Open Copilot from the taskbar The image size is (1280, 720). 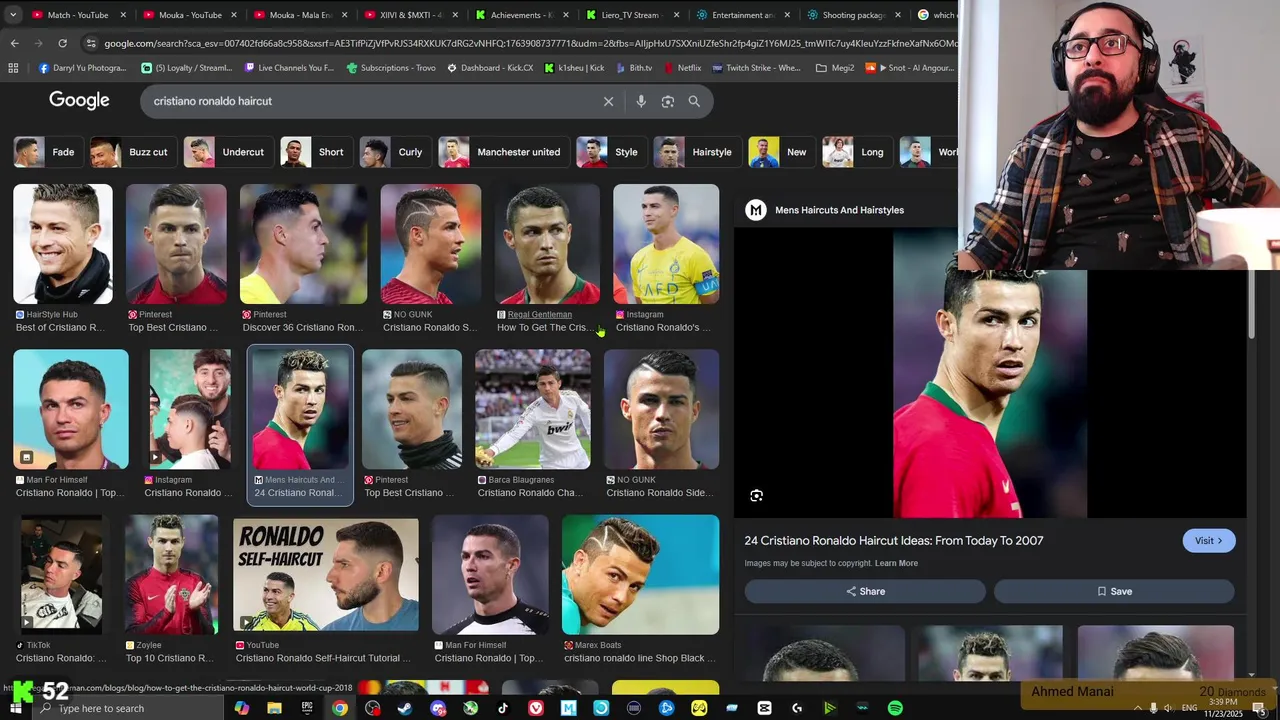click(x=241, y=708)
